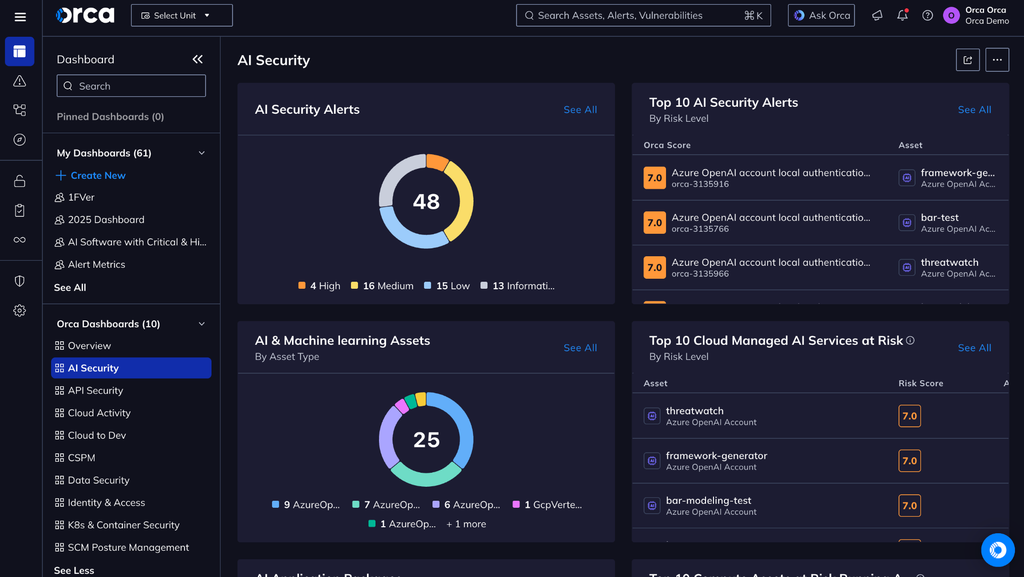
Task: Click Pinned Dashboards (0) label
Action: pyautogui.click(x=110, y=117)
